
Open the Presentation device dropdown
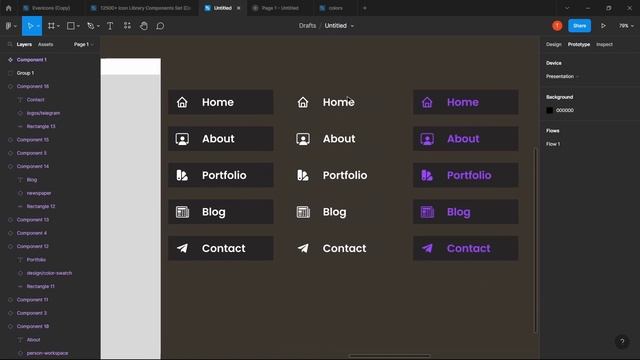(x=562, y=76)
